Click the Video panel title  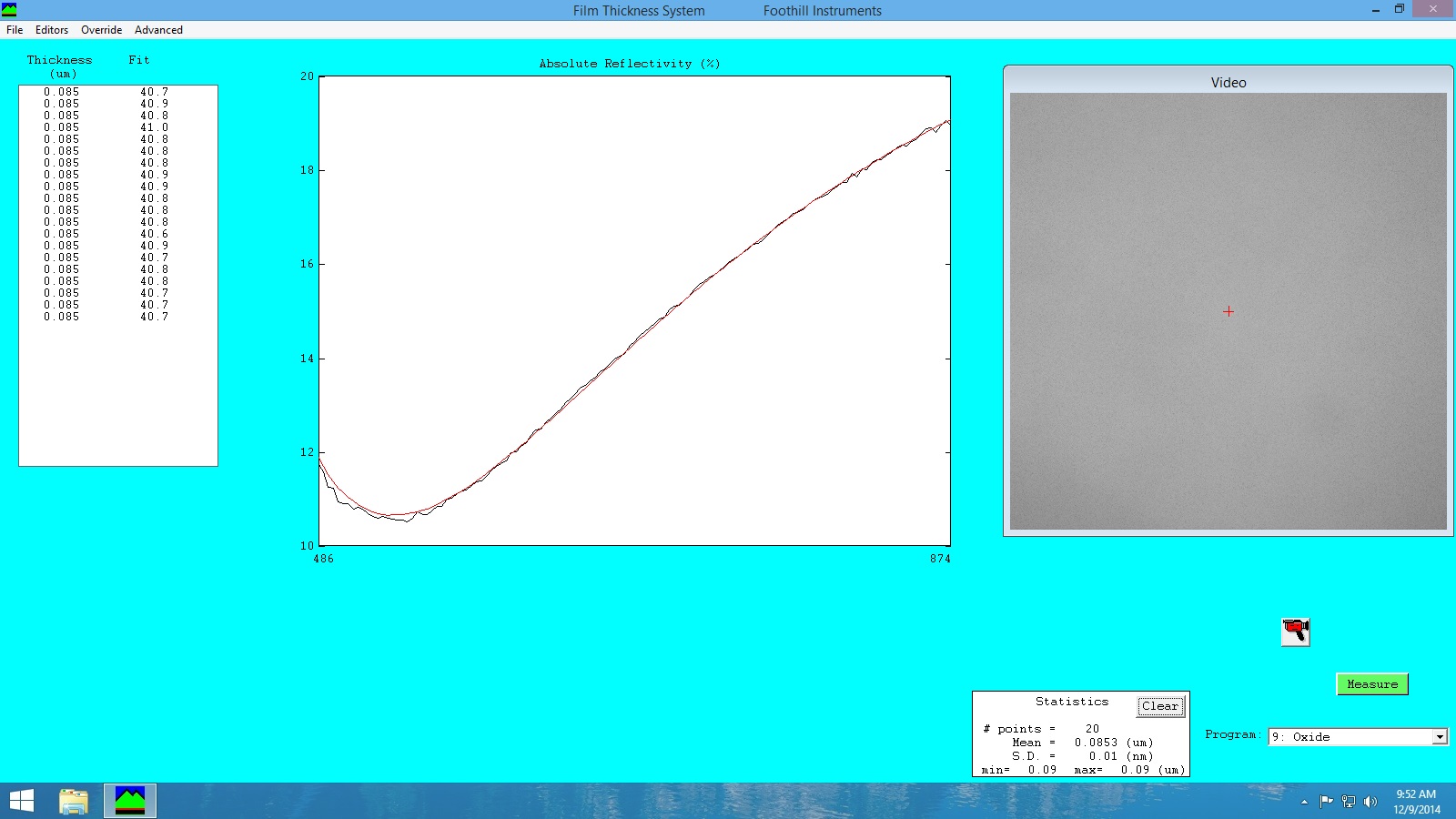pos(1228,82)
